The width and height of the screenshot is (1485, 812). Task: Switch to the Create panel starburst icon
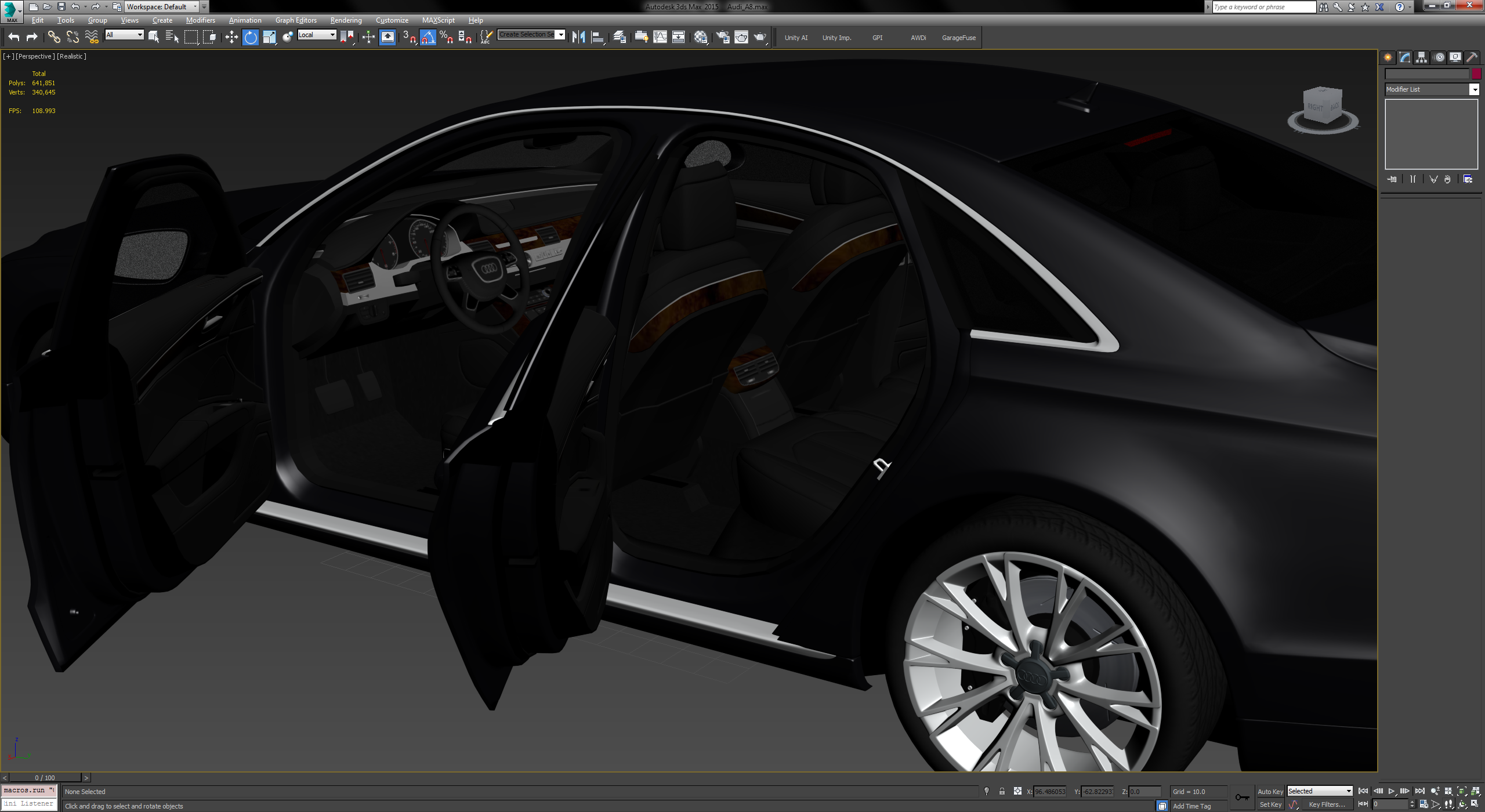(x=1387, y=56)
